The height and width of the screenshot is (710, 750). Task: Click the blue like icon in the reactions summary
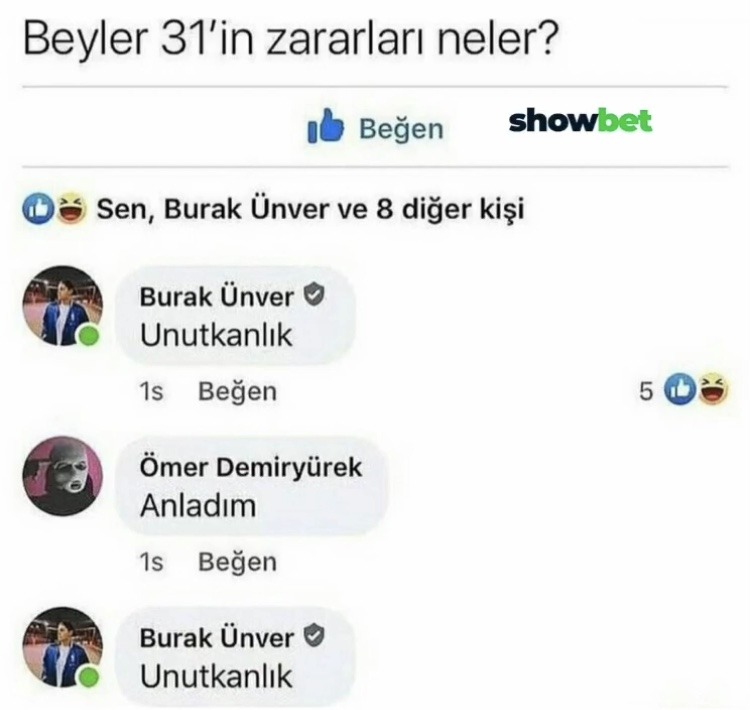[x=38, y=209]
